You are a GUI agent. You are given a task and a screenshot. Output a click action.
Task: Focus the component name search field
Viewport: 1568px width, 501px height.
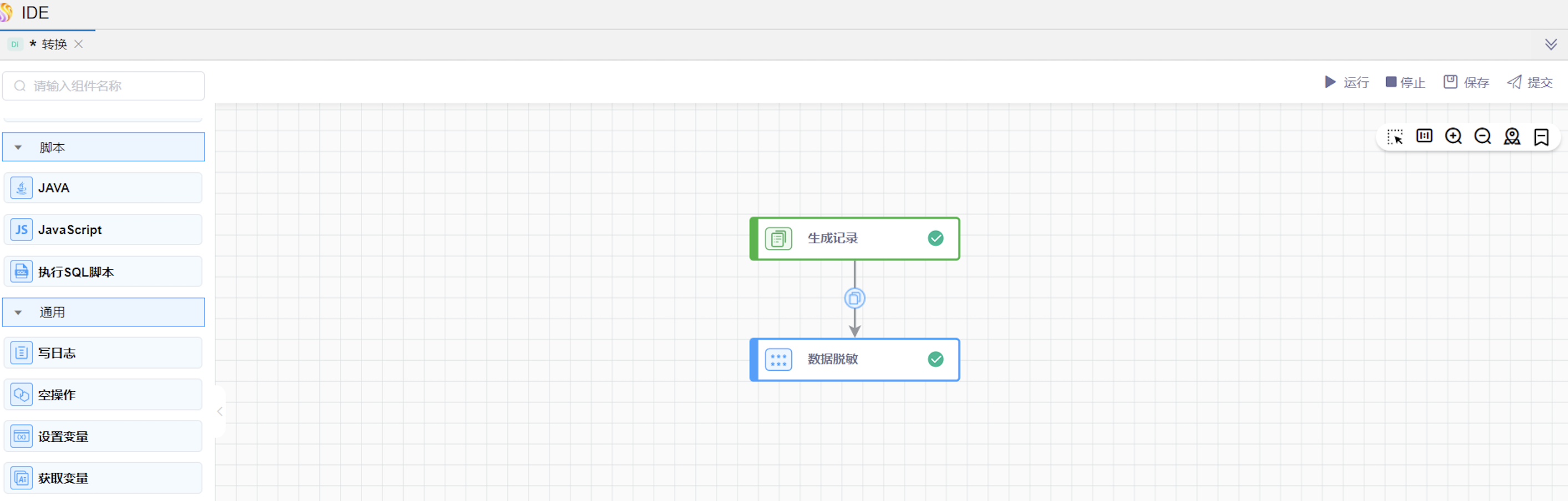[110, 86]
